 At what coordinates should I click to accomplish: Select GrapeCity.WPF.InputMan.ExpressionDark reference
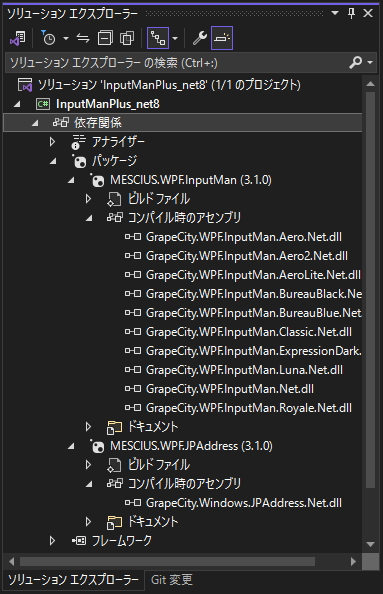254,351
